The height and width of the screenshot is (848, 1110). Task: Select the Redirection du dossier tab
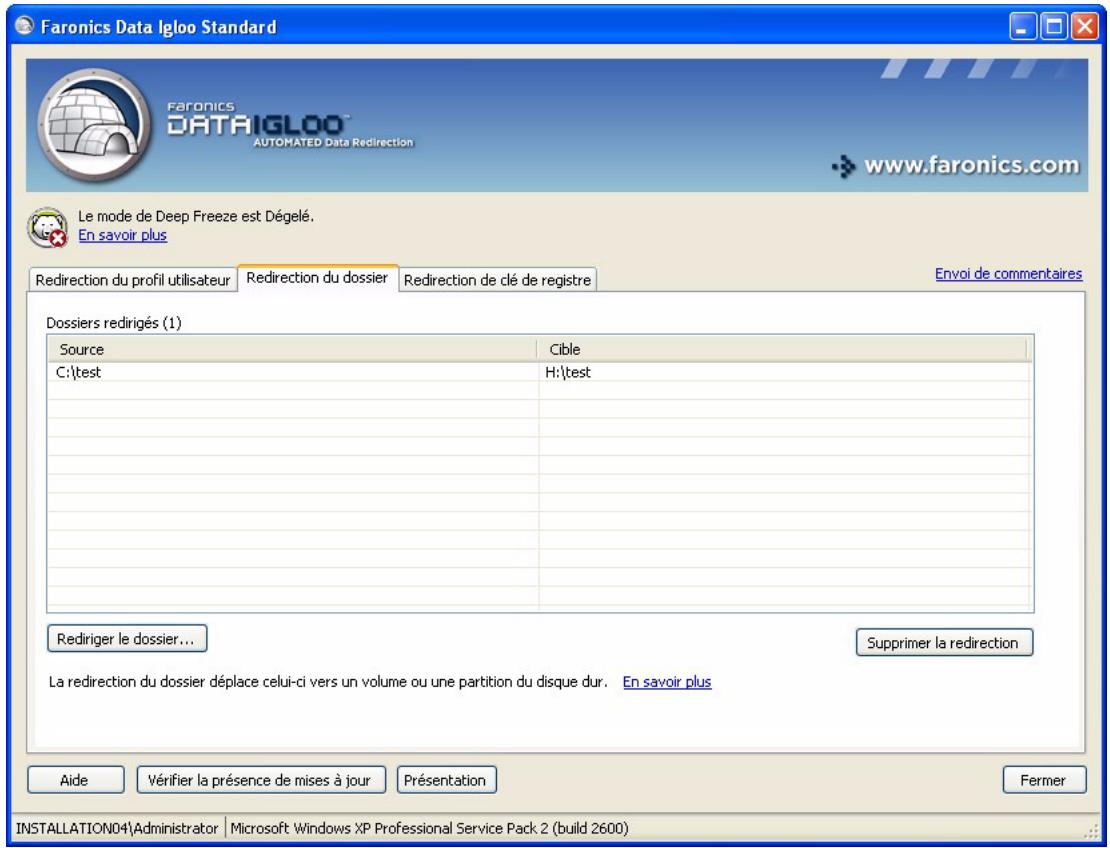click(x=317, y=278)
